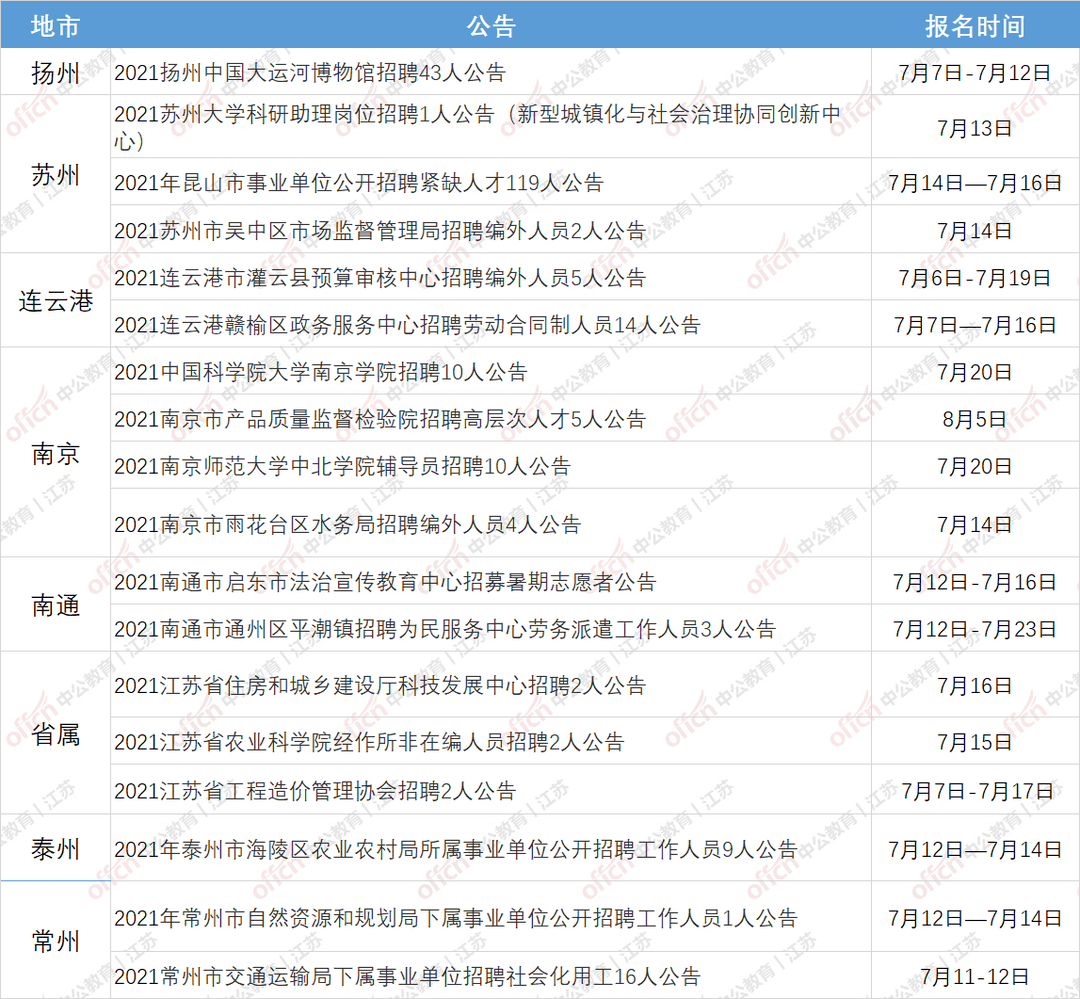
Task: Click the 7月14日 date for 雨花台区水务局
Action: pyautogui.click(x=975, y=525)
